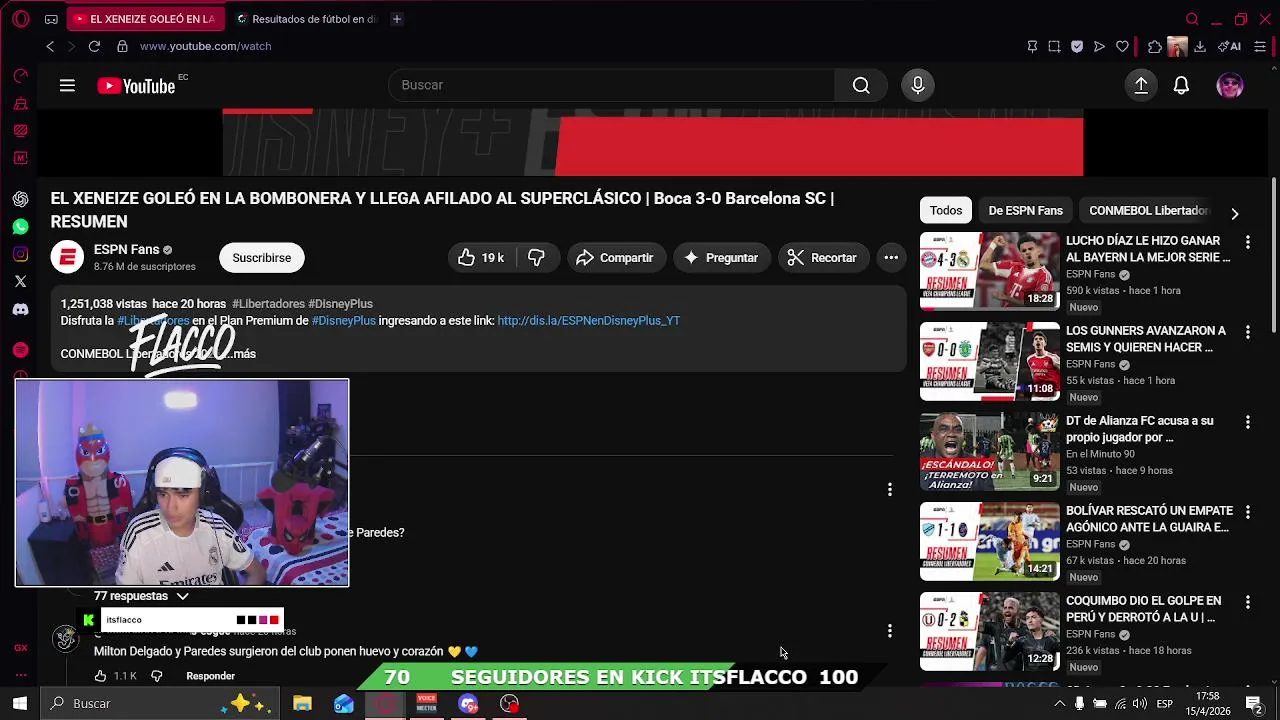The image size is (1280, 720).
Task: Reload the YouTube page
Action: [x=94, y=46]
